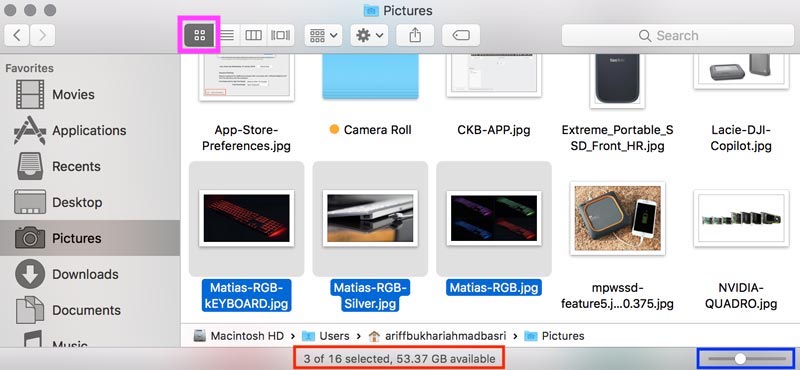Screen dimensions: 800x370
Task: Open Desktop in the sidebar
Action: pyautogui.click(x=90, y=202)
